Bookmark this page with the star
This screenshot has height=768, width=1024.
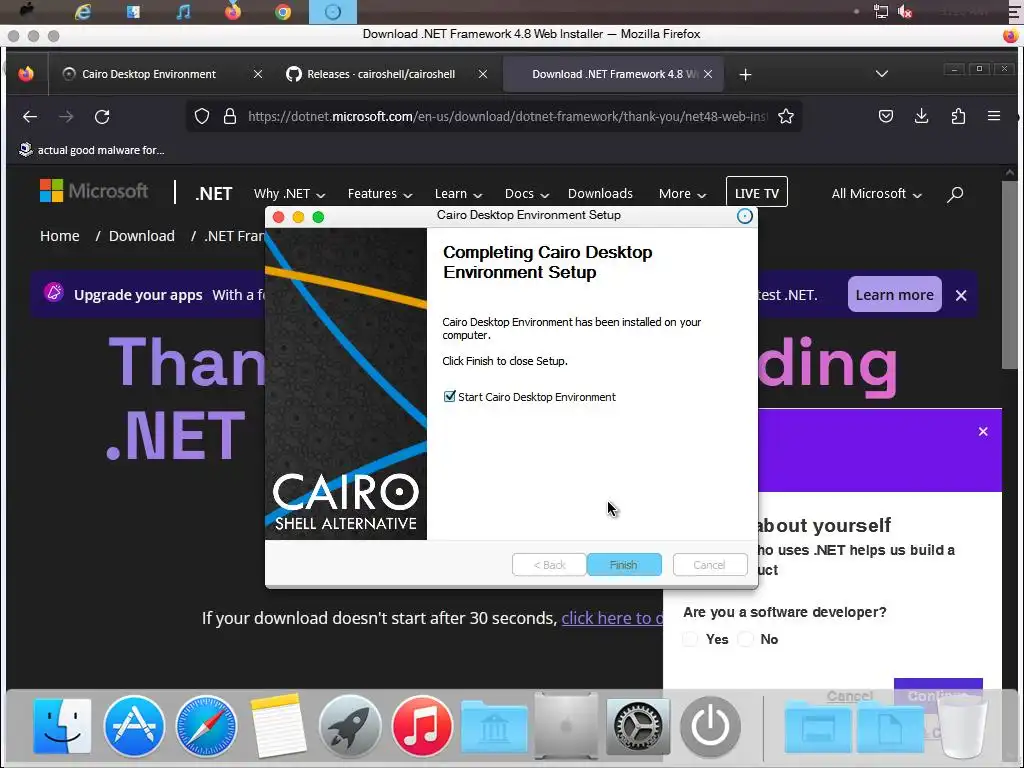click(786, 116)
